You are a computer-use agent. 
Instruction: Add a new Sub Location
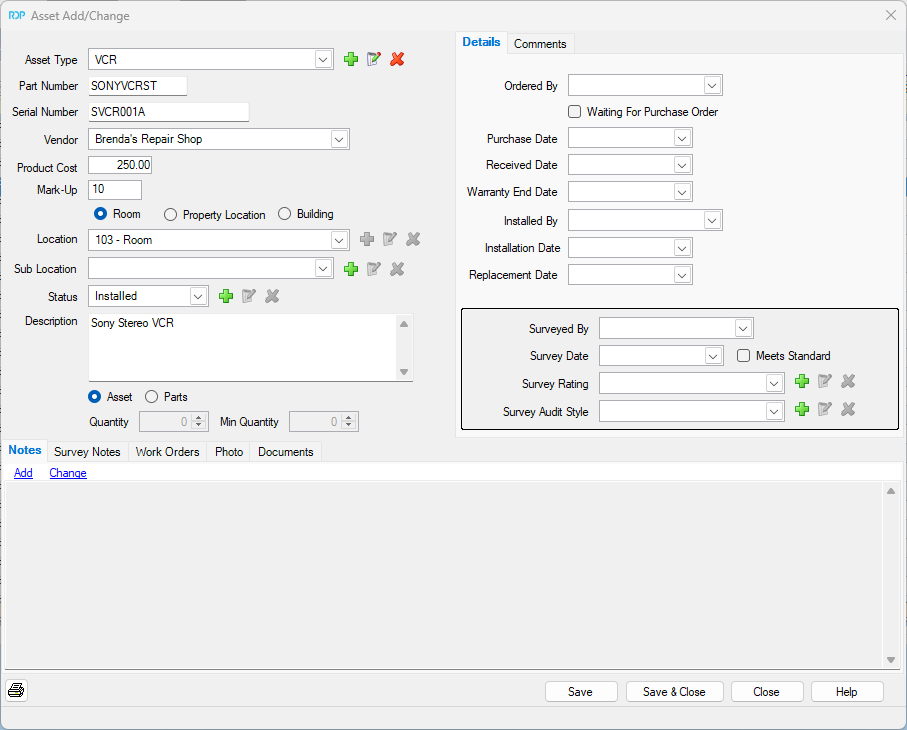pyautogui.click(x=351, y=268)
